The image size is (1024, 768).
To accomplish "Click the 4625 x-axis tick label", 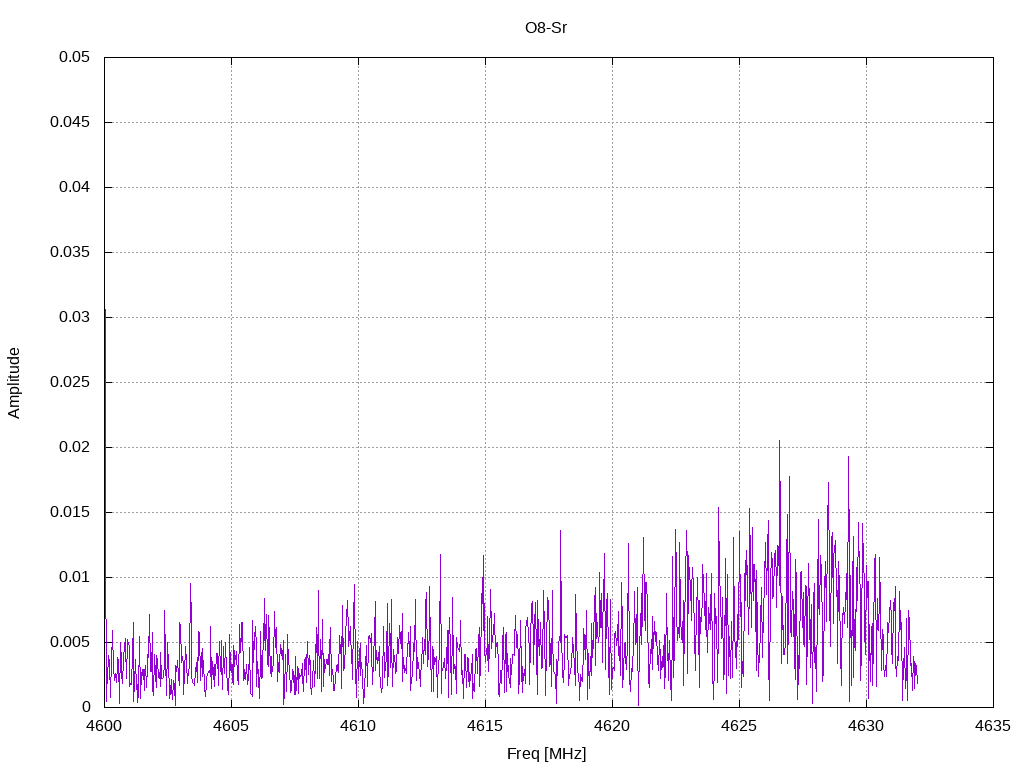I will pyautogui.click(x=739, y=726).
